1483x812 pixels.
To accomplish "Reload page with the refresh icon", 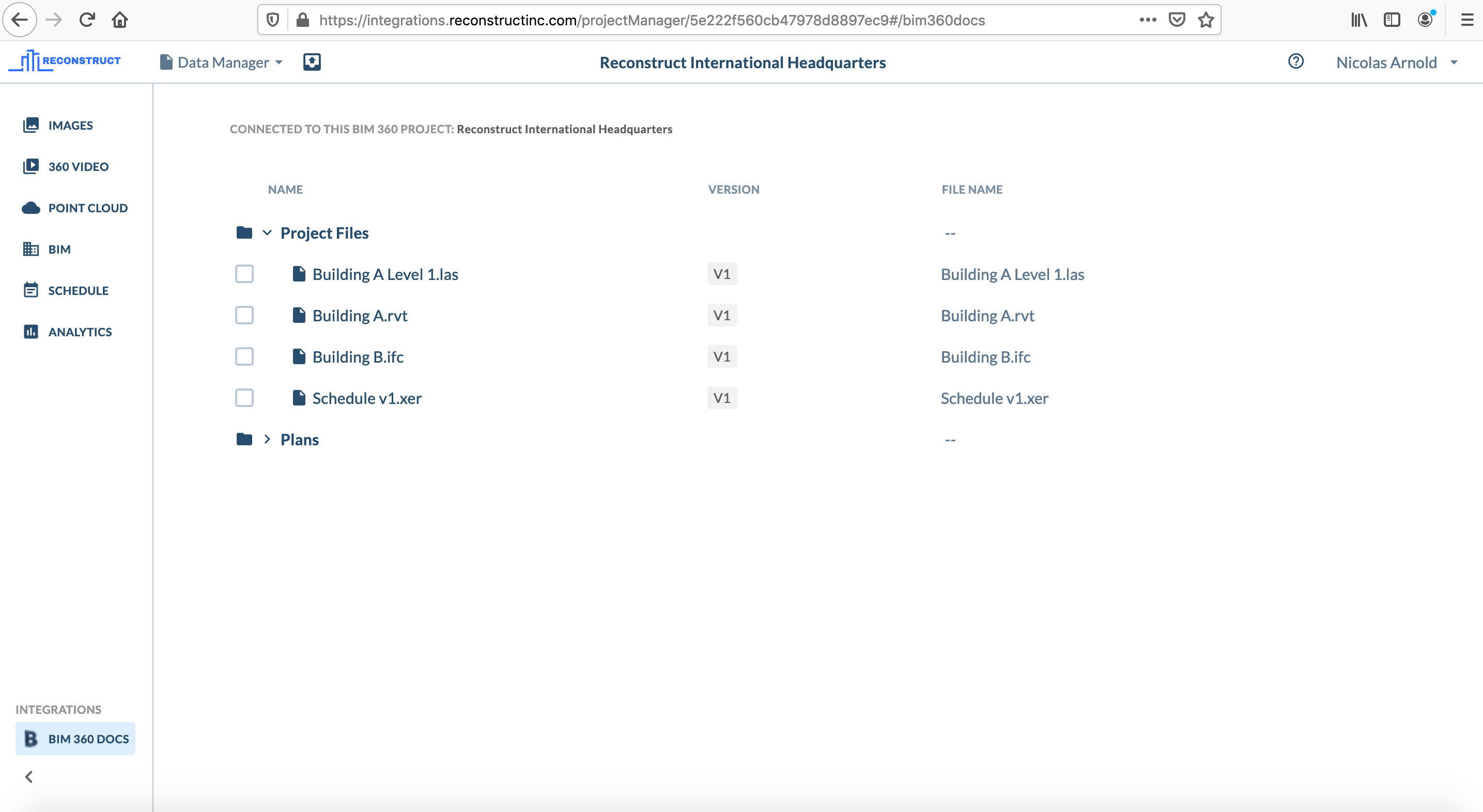I will [x=87, y=20].
